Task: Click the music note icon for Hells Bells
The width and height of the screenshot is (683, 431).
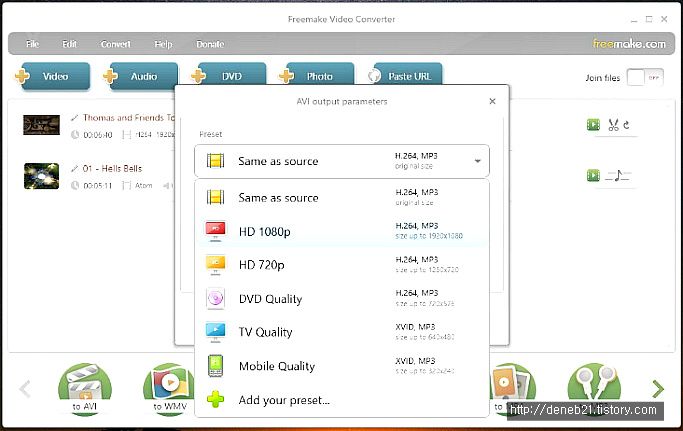Action: coord(618,176)
